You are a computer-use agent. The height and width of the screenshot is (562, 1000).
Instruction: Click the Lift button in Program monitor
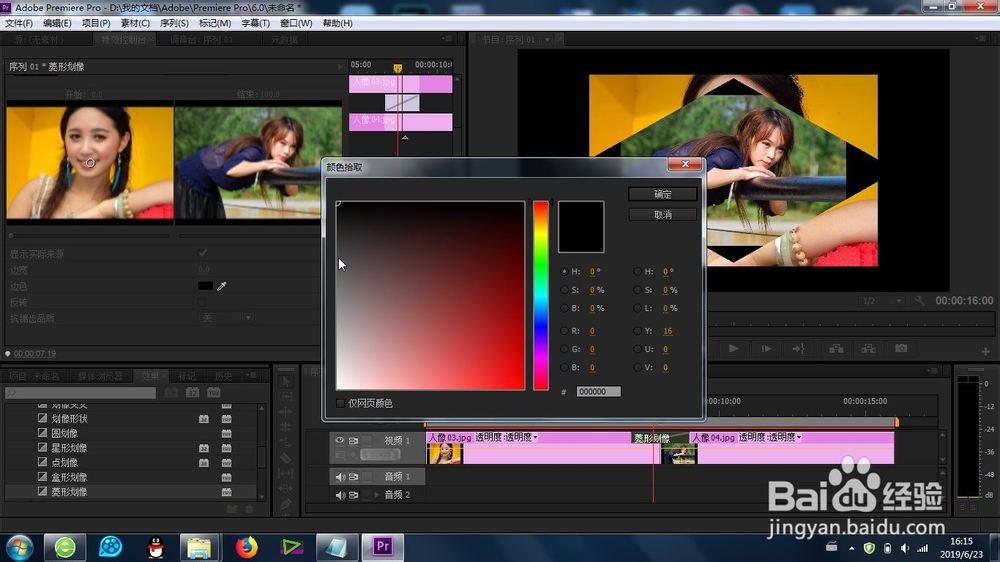click(x=836, y=348)
